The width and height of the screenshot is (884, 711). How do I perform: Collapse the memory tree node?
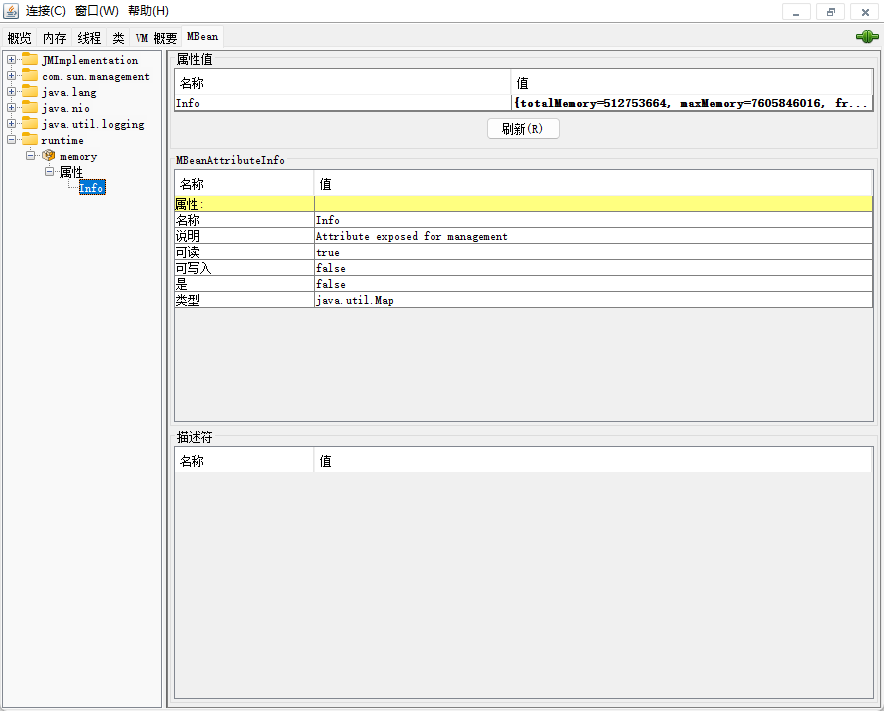[30, 155]
